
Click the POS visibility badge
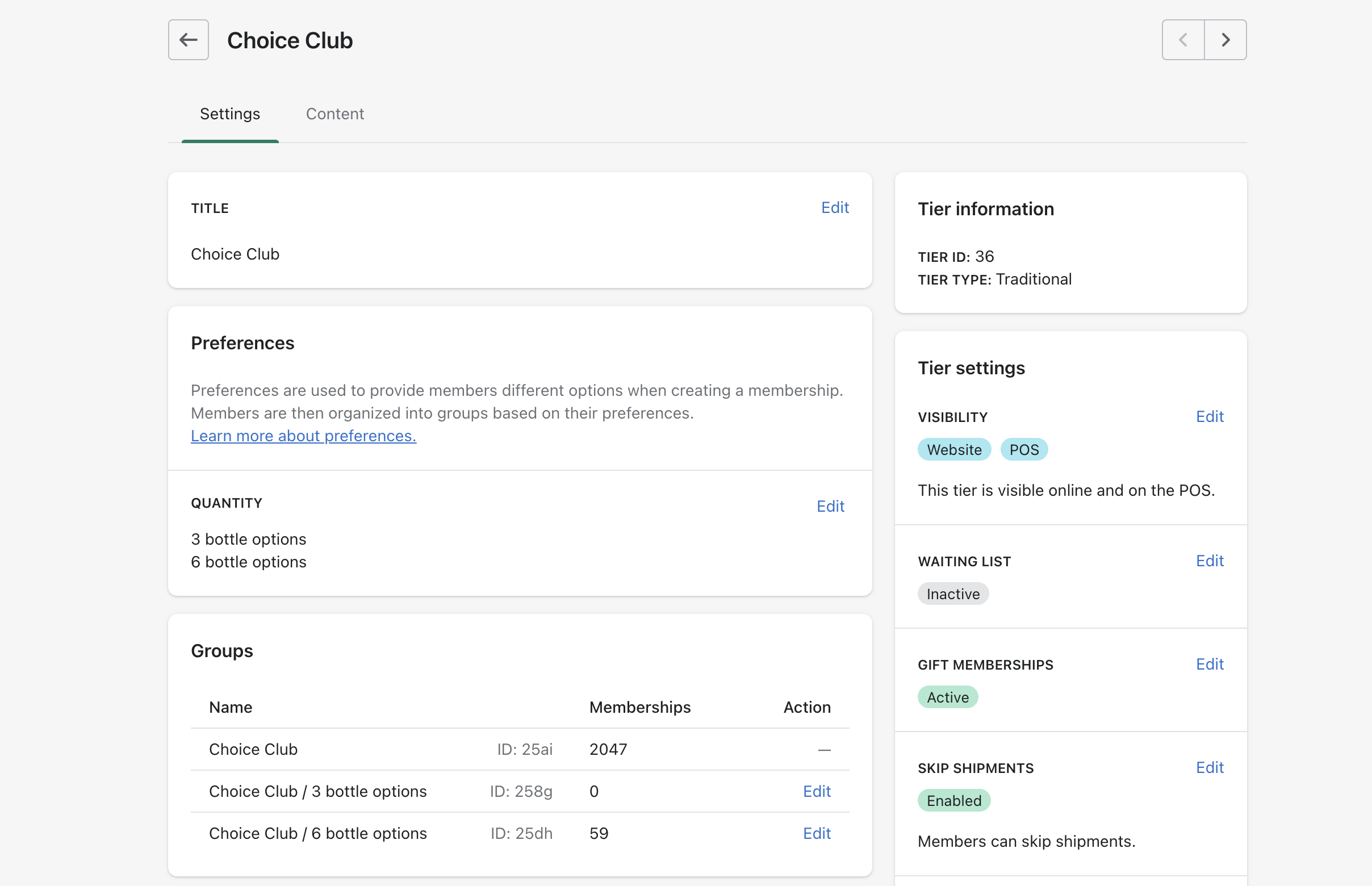click(1023, 449)
